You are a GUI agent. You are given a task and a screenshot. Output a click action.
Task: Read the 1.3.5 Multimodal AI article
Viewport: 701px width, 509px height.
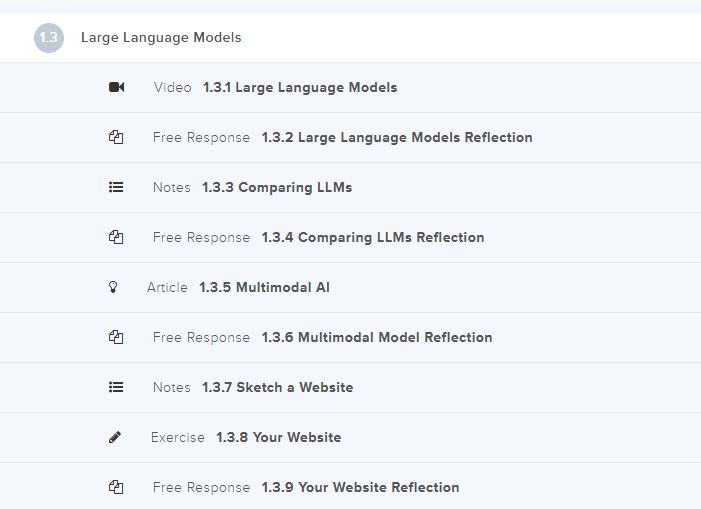264,287
